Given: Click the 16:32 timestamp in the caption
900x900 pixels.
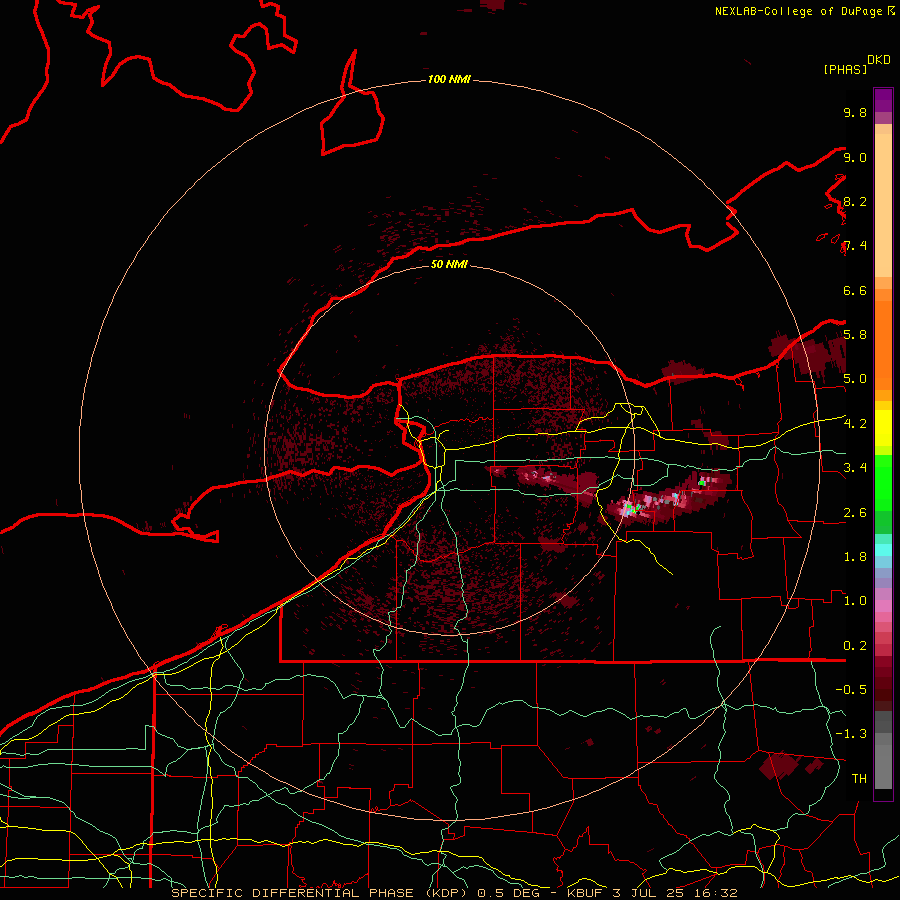Looking at the screenshot, I should point(717,893).
